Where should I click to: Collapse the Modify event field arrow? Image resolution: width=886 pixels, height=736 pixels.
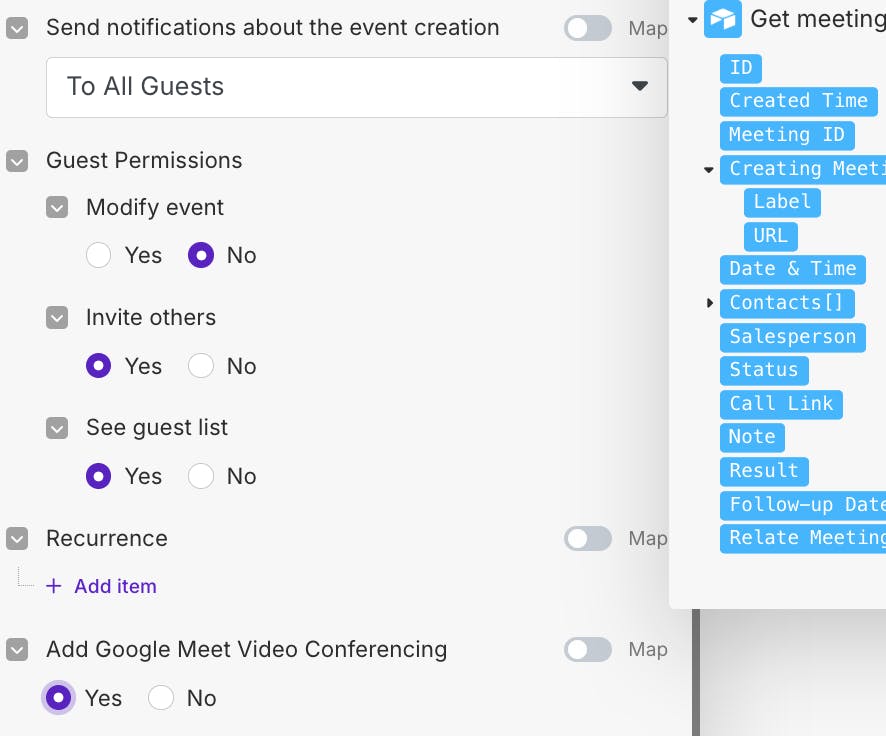click(x=57, y=208)
